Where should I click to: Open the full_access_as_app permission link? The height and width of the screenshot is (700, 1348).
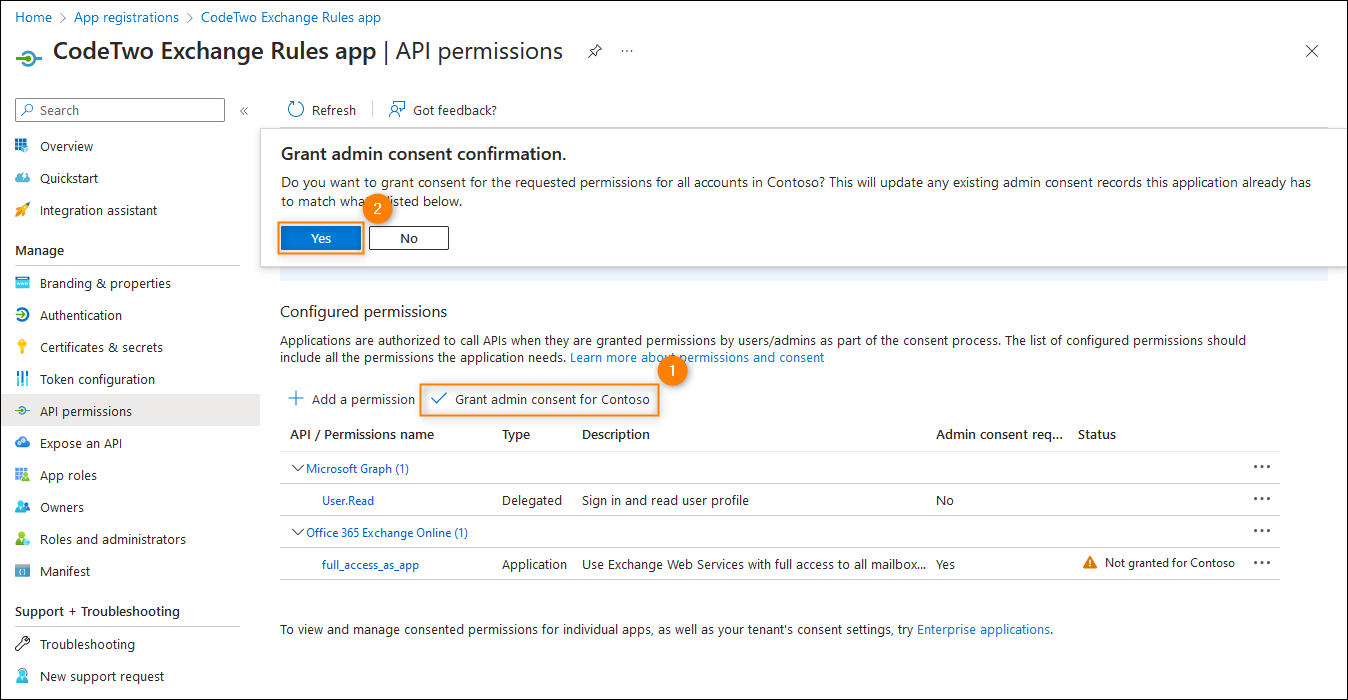click(370, 564)
